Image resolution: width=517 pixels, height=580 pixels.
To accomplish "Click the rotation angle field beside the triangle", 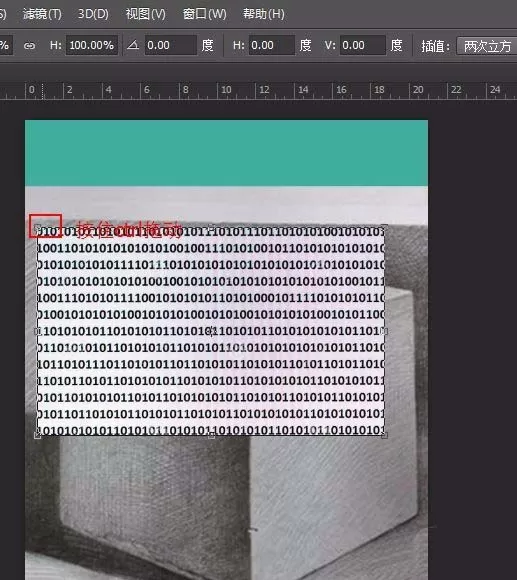I will tap(170, 45).
